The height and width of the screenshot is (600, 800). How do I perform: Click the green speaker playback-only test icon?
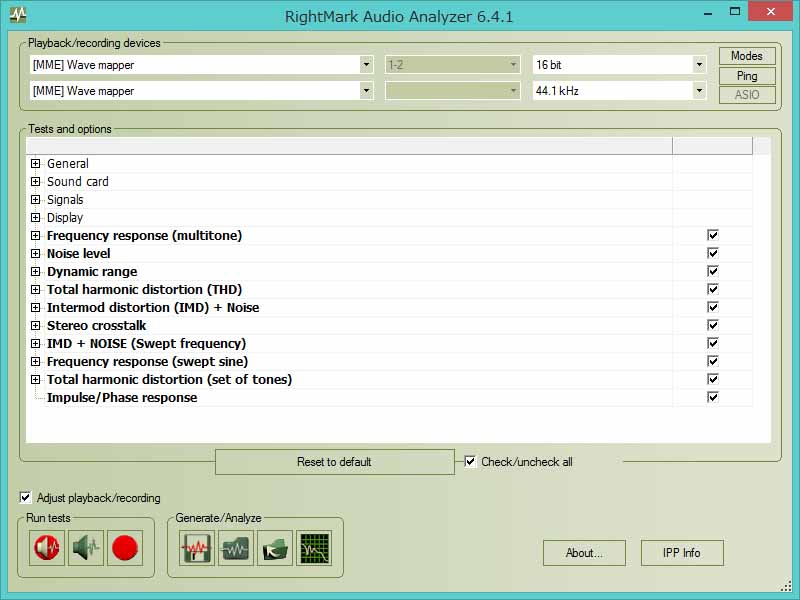[x=86, y=548]
